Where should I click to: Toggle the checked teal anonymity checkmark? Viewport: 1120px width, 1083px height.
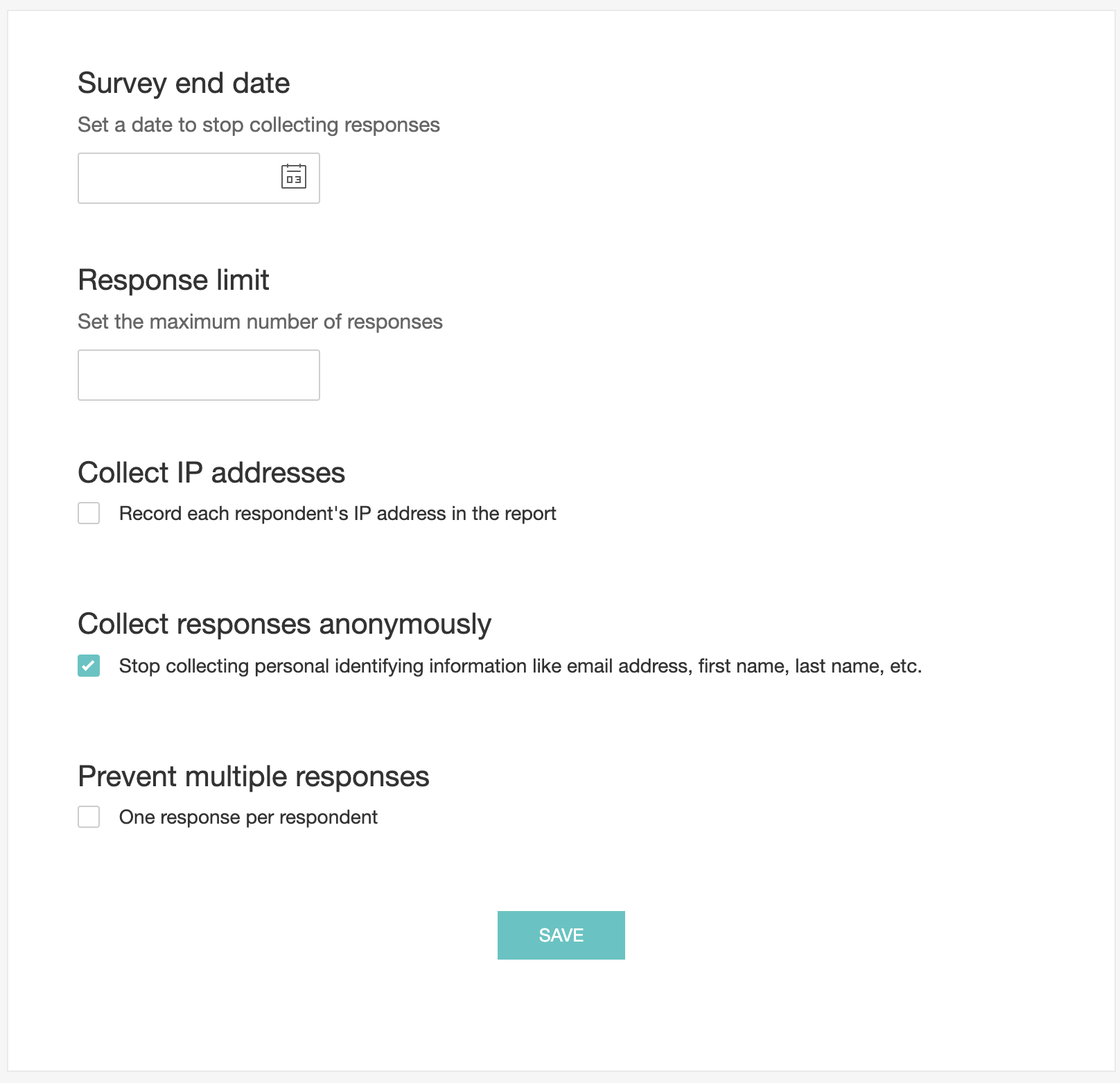pyautogui.click(x=89, y=666)
